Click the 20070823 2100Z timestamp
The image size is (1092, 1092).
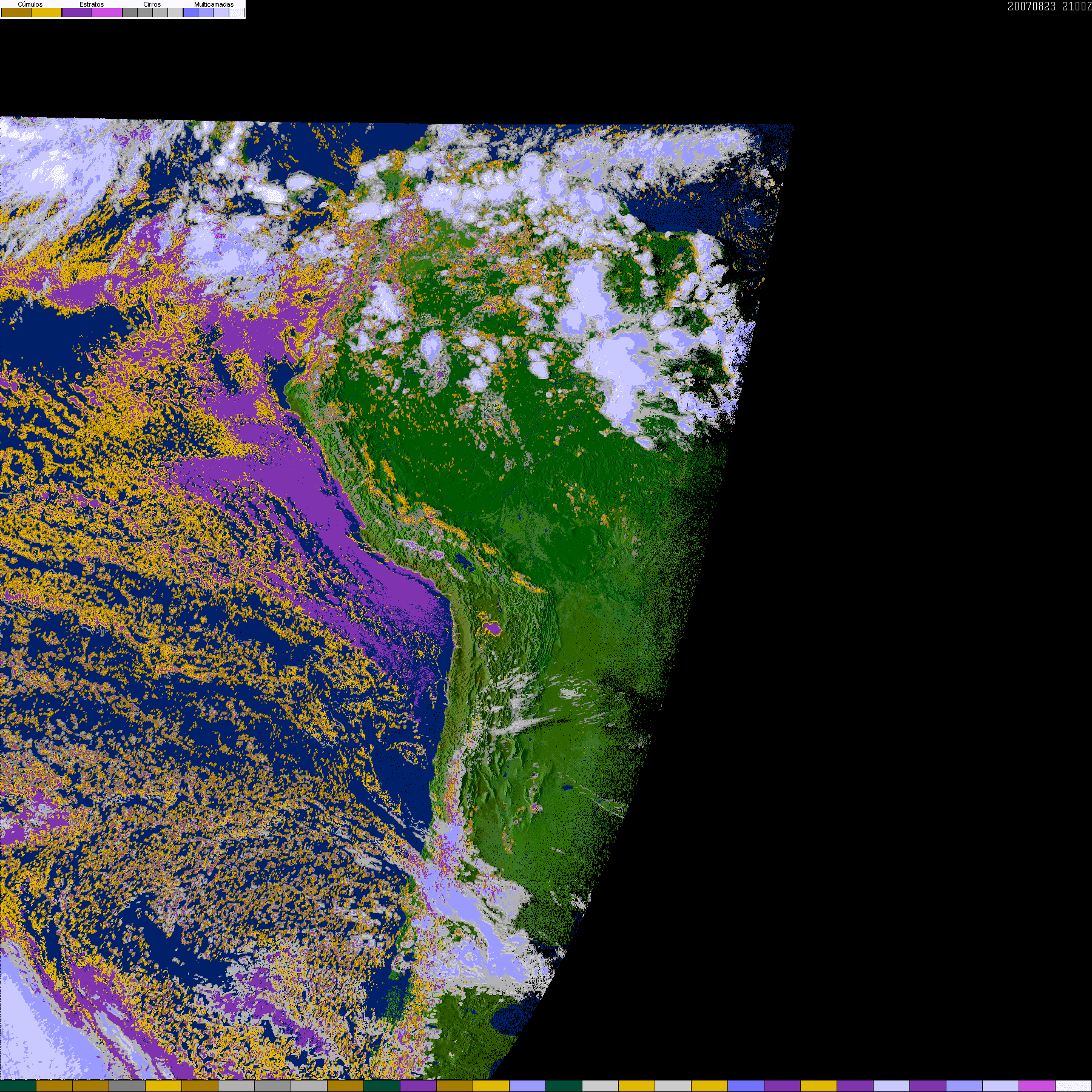(1050, 6)
